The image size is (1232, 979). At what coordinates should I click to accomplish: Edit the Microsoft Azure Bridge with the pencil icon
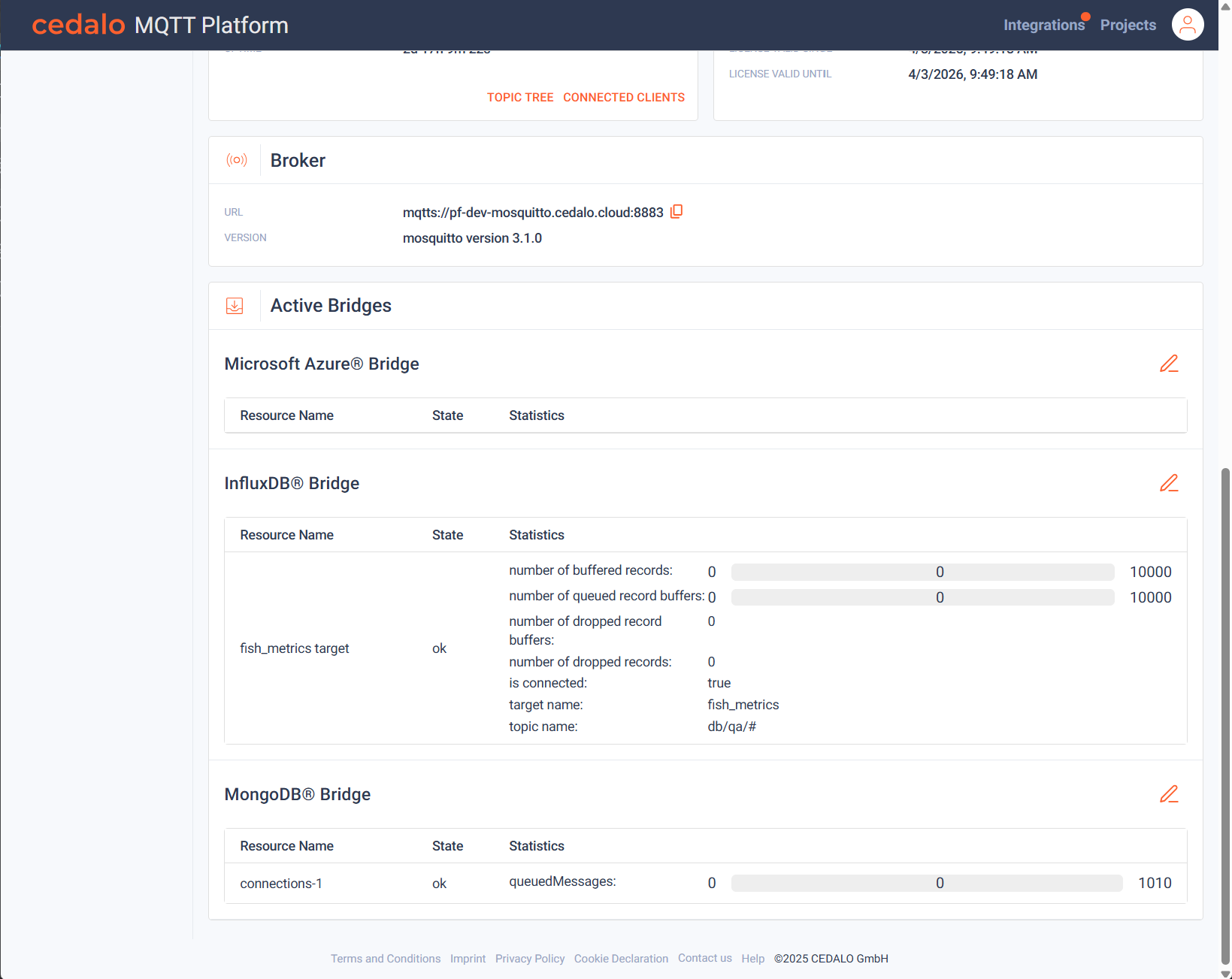coord(1169,364)
